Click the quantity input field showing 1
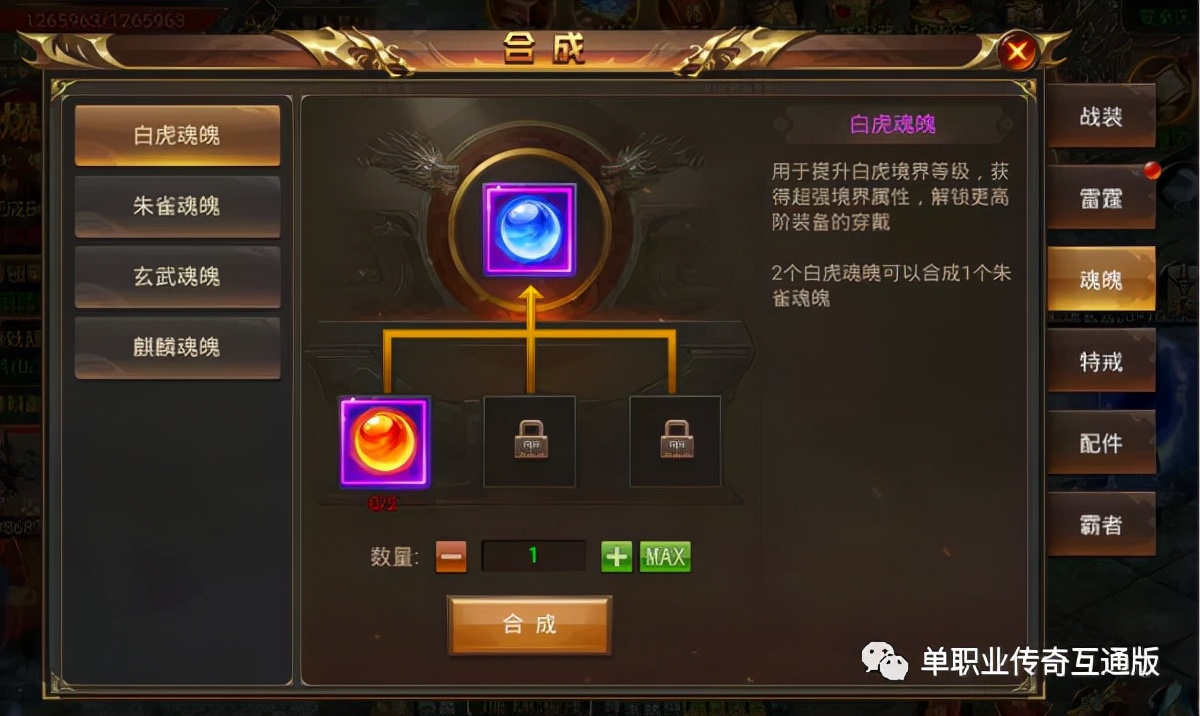 [x=534, y=556]
